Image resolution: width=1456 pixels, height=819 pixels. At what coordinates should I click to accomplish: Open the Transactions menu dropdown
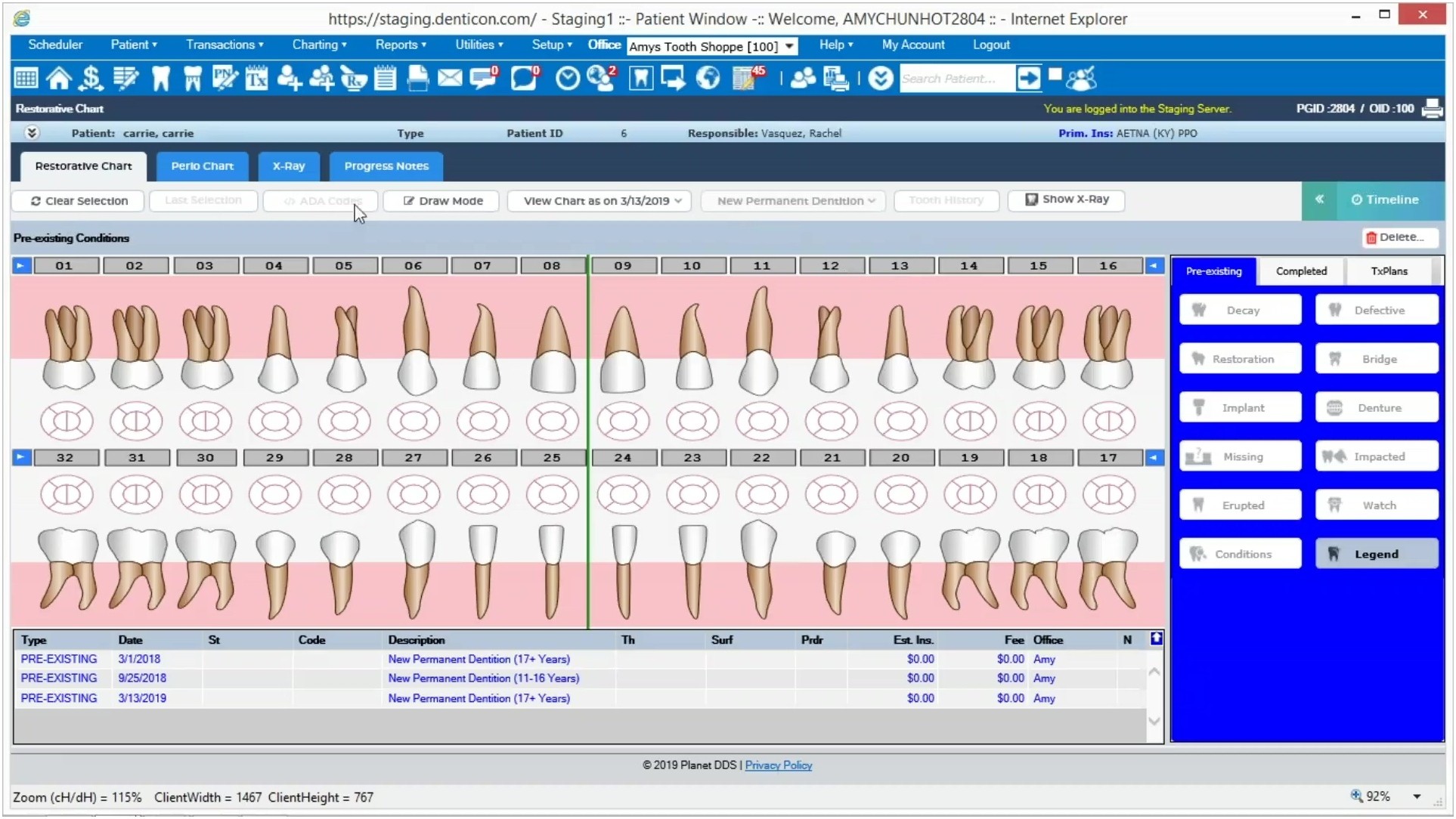[x=225, y=45]
